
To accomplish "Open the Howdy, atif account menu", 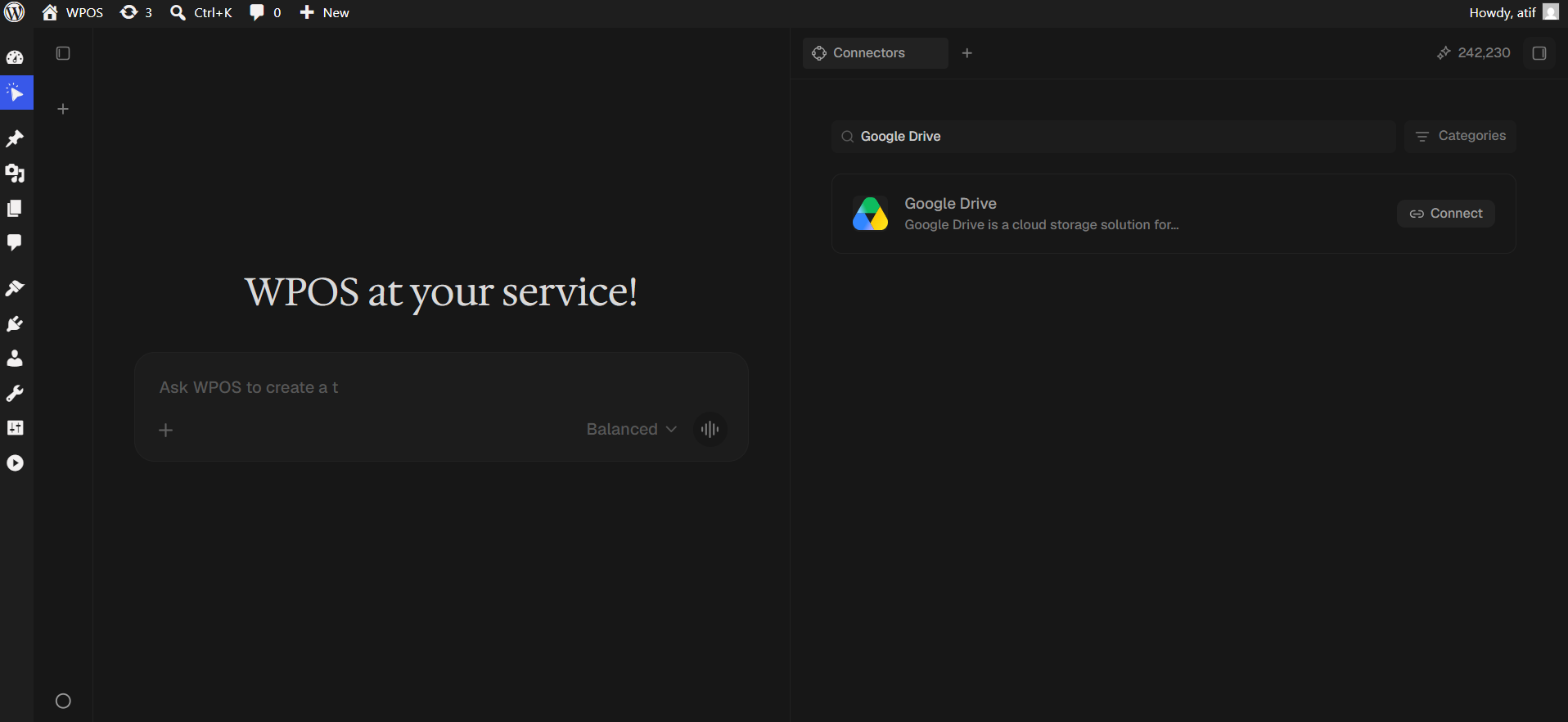I will [x=1513, y=12].
